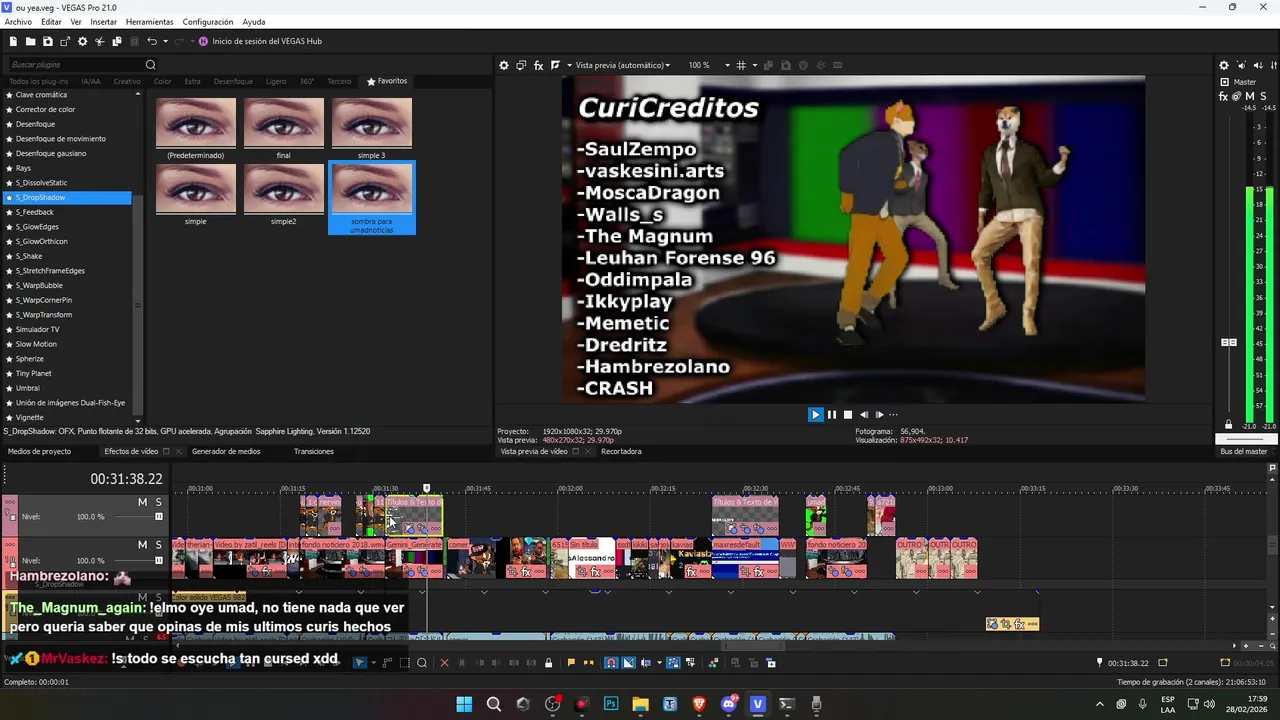The height and width of the screenshot is (720, 1280).
Task: Switch to Transiciones tab
Action: coord(314,451)
